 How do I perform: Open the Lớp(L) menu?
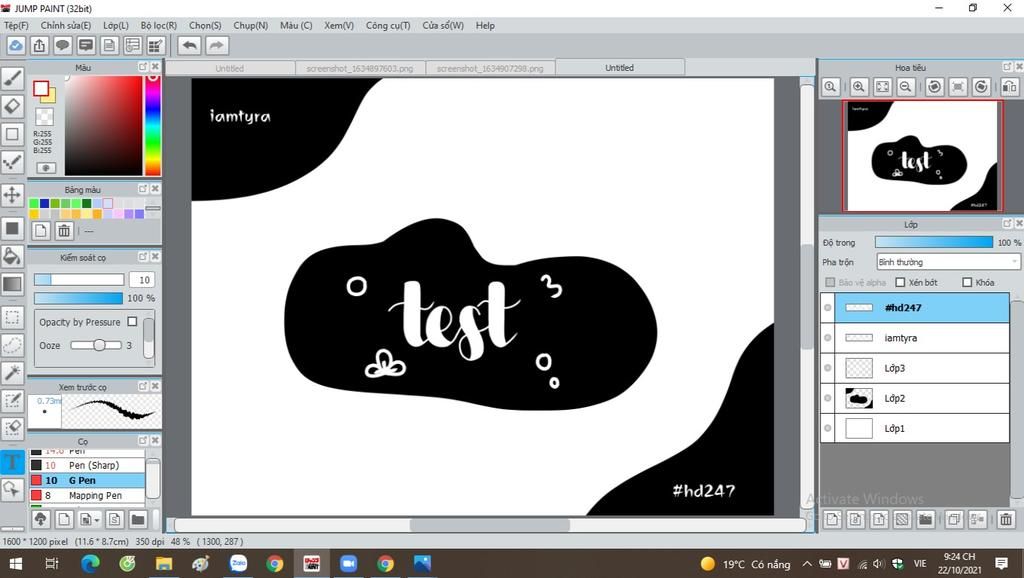coord(116,25)
